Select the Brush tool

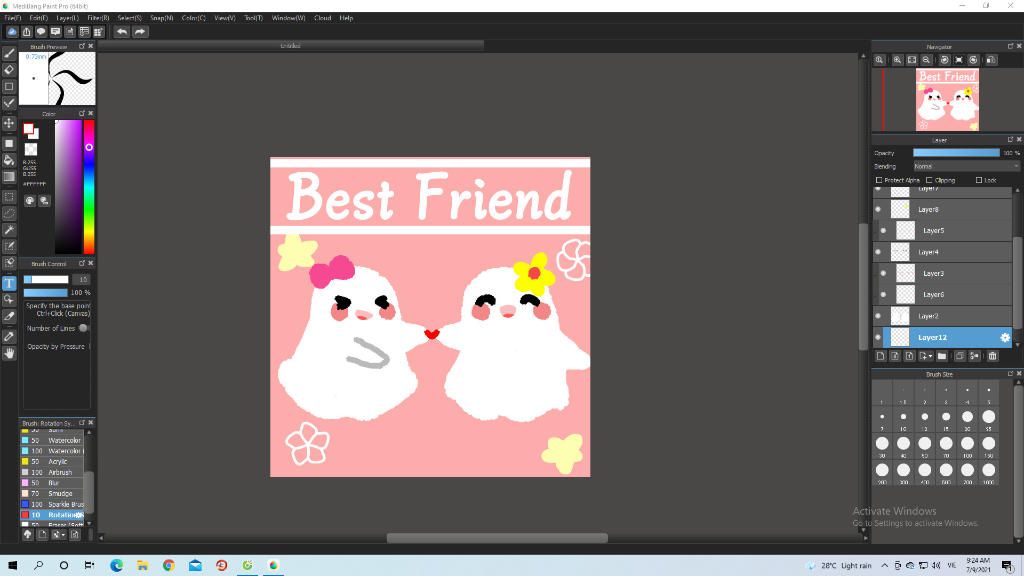[9, 54]
